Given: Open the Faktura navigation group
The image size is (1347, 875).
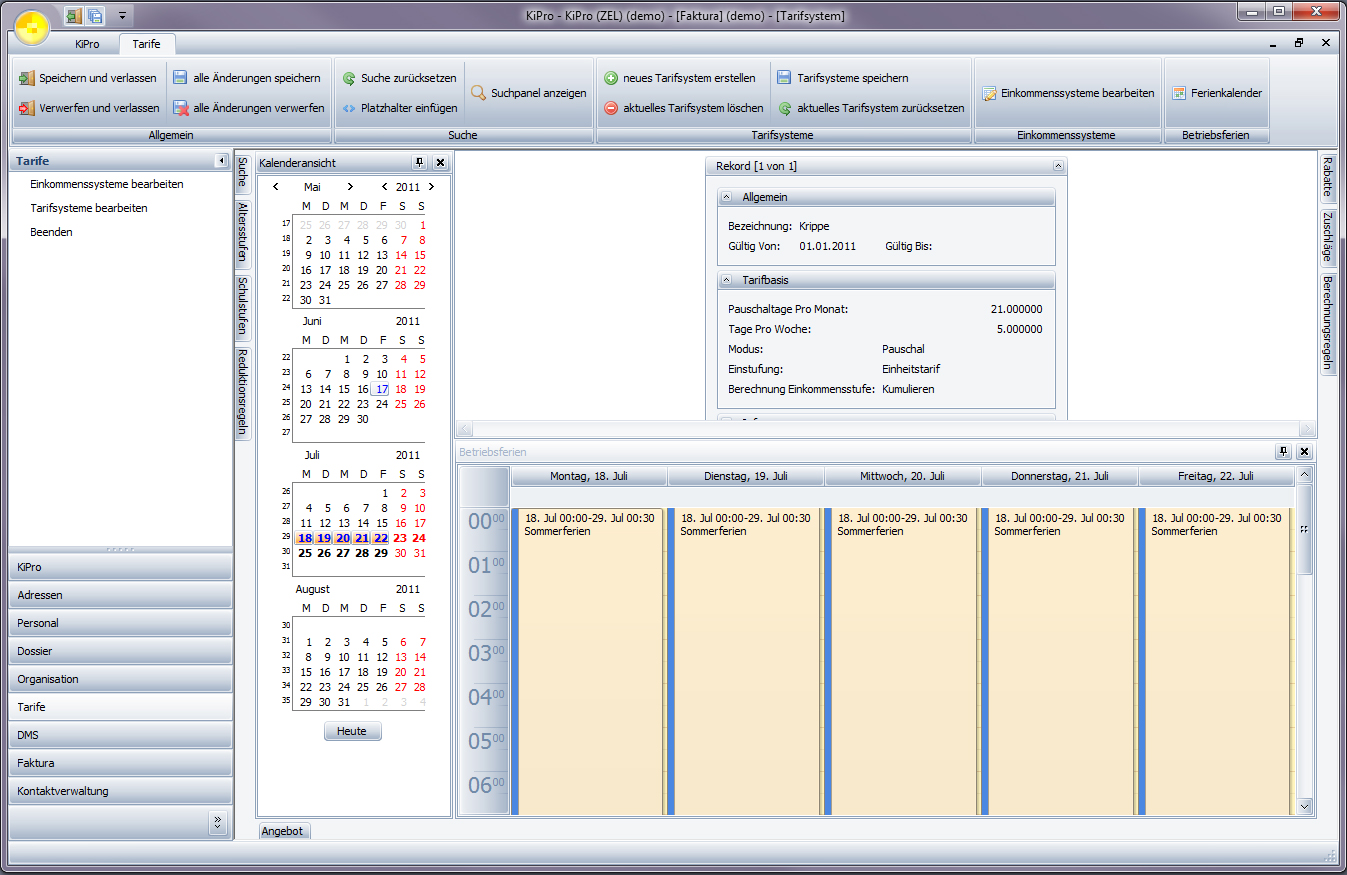Looking at the screenshot, I should [x=120, y=763].
